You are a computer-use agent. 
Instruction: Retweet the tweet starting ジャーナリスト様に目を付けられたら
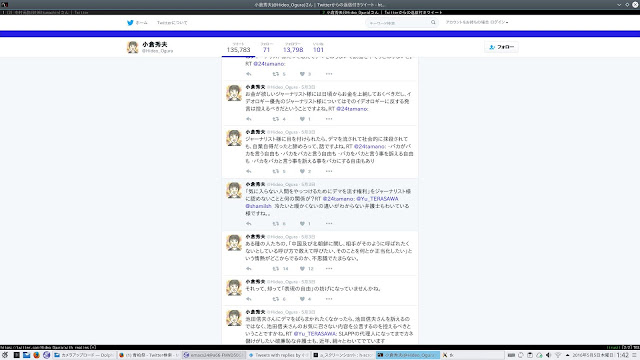[276, 171]
